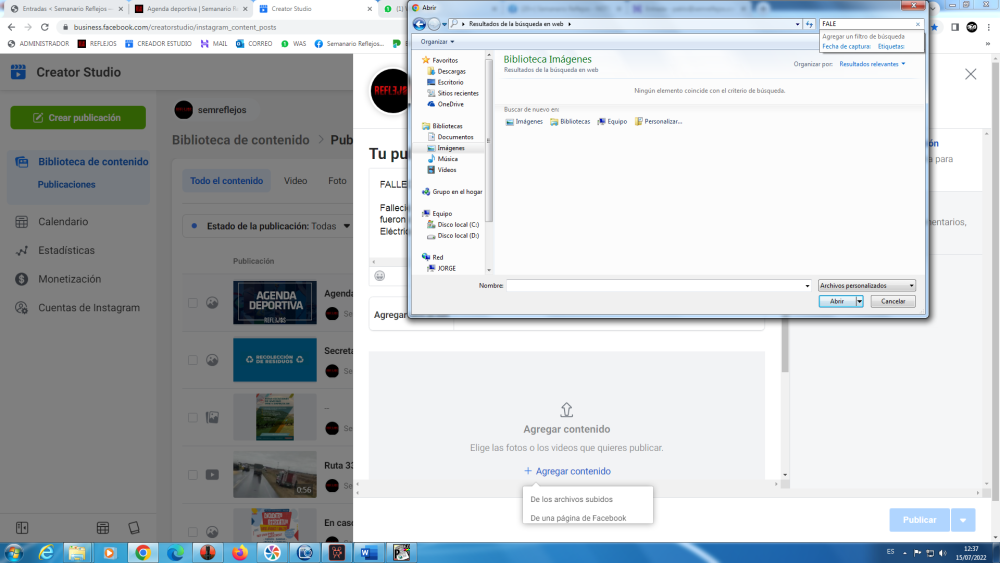Click the semreflejos account avatar
This screenshot has height=563, width=1000.
[x=184, y=110]
